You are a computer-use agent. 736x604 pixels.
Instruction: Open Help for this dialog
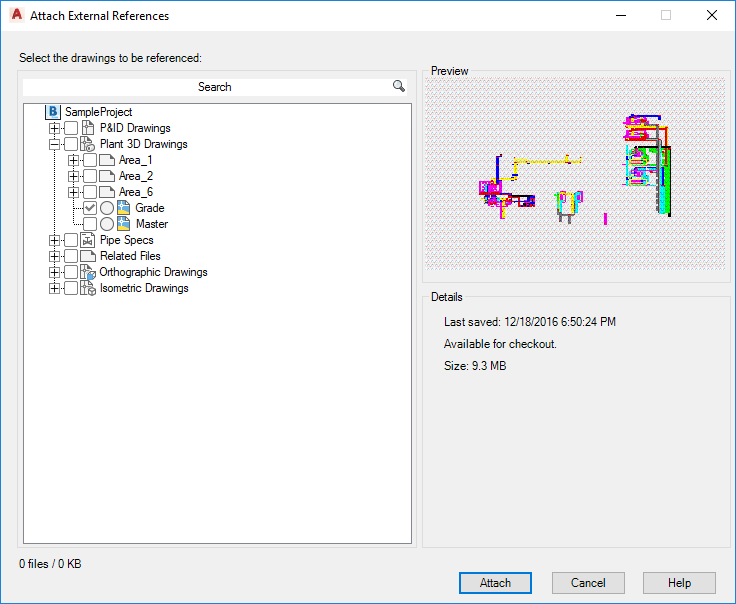679,582
